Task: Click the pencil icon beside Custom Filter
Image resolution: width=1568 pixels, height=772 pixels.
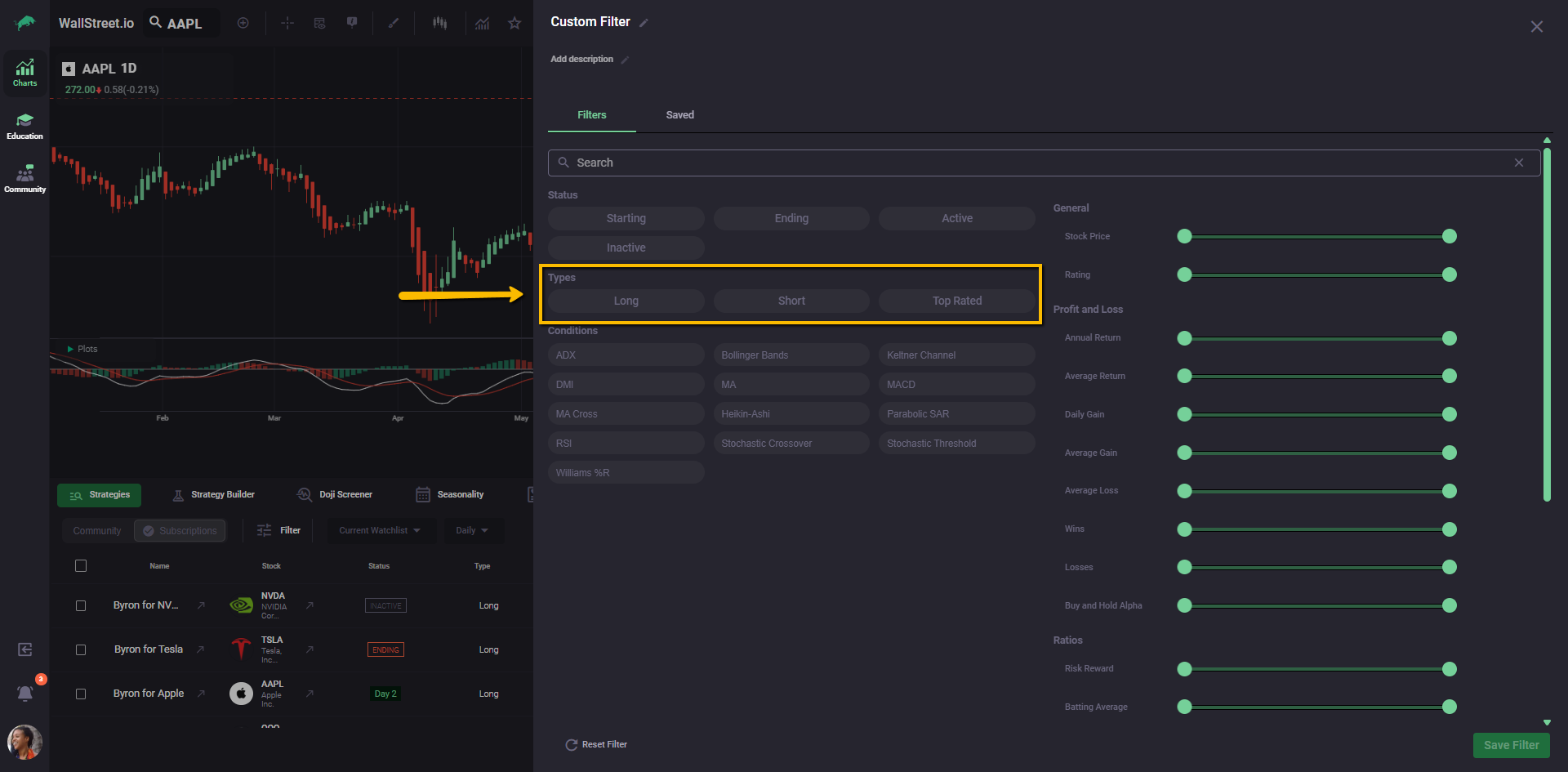Action: 644,23
